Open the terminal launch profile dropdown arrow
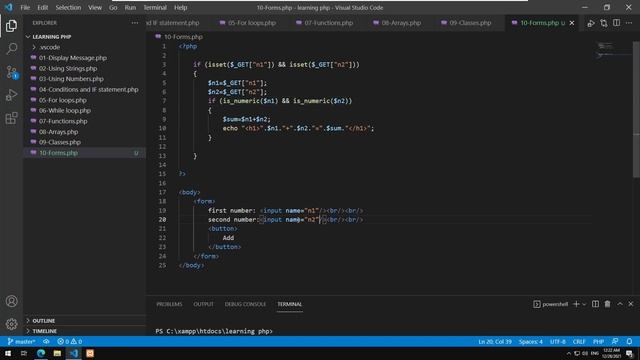 (x=584, y=304)
